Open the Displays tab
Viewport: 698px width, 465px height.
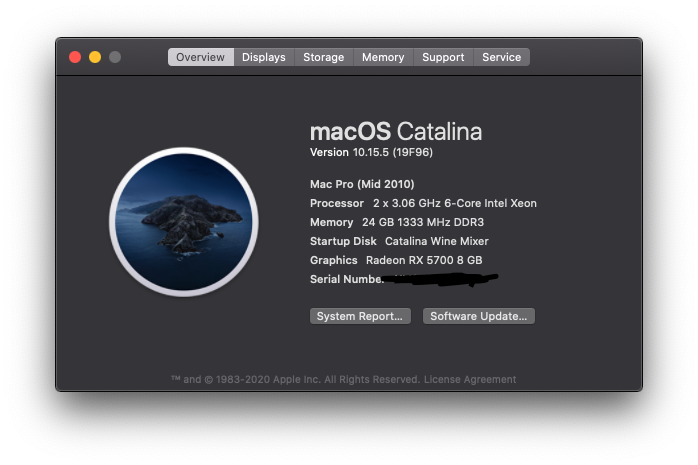pos(264,57)
